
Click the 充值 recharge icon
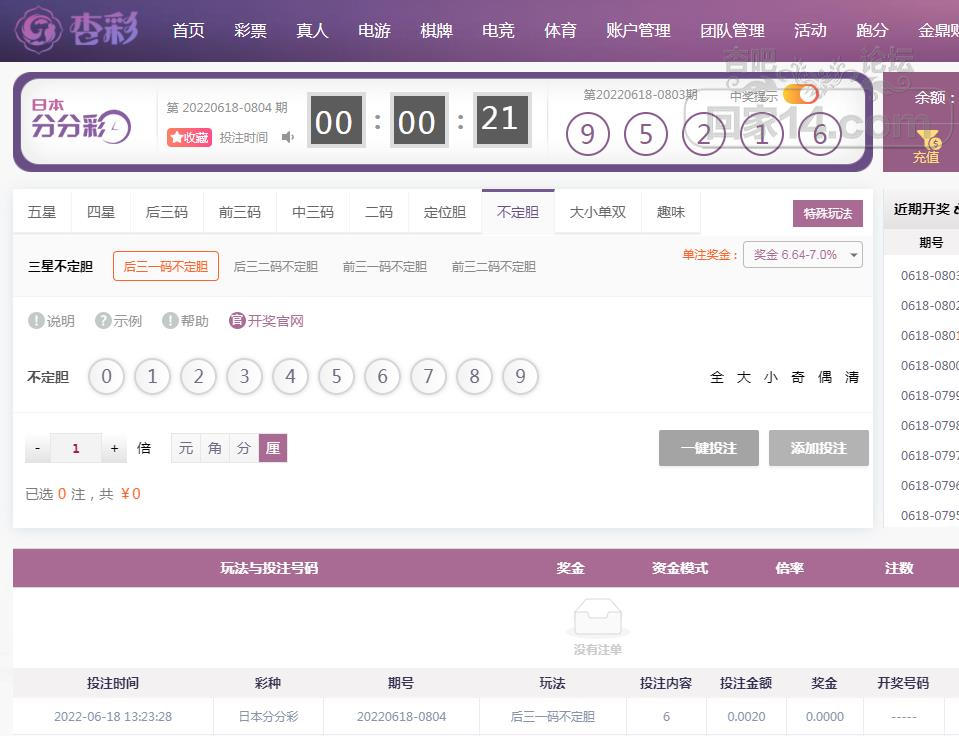926,147
